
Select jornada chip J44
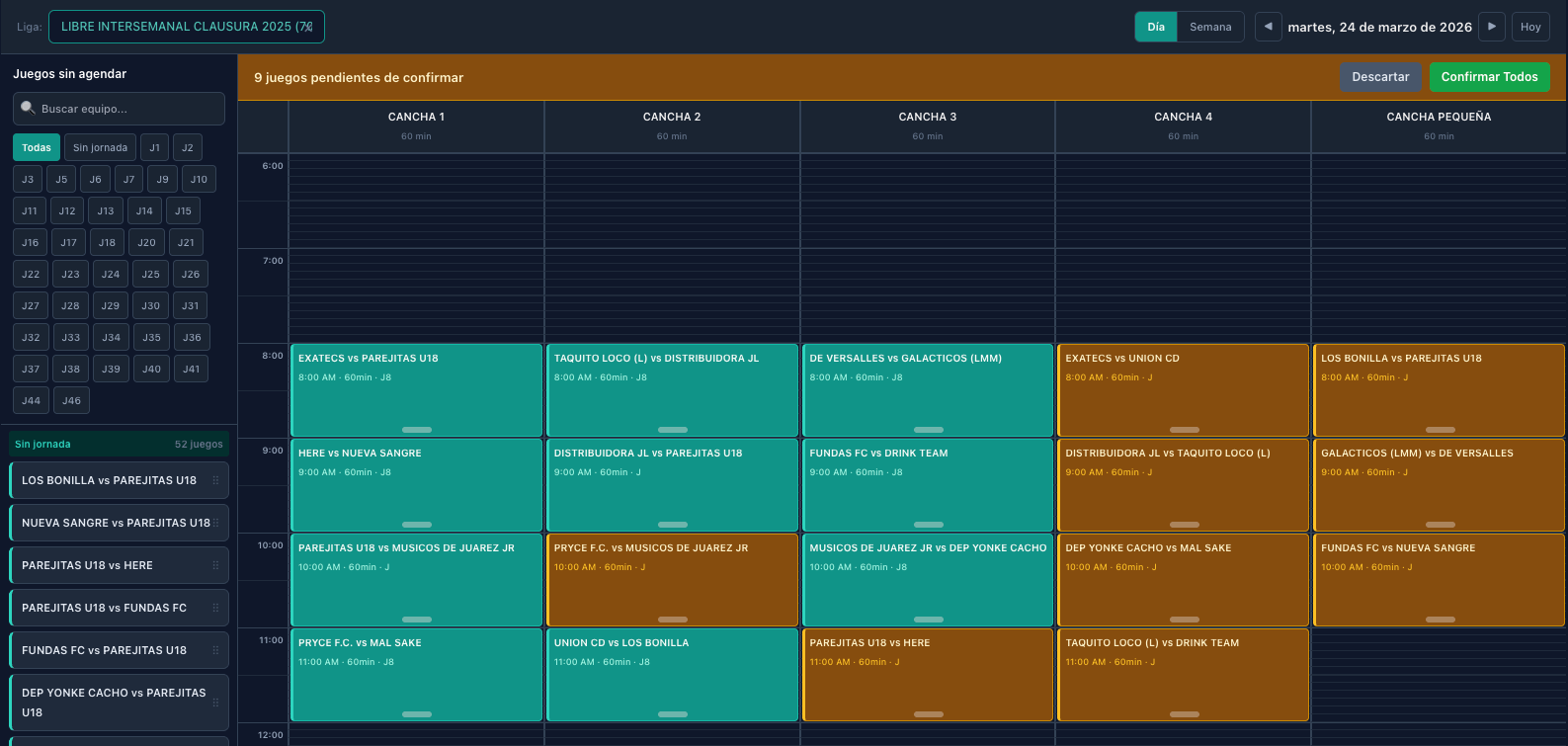coord(31,400)
